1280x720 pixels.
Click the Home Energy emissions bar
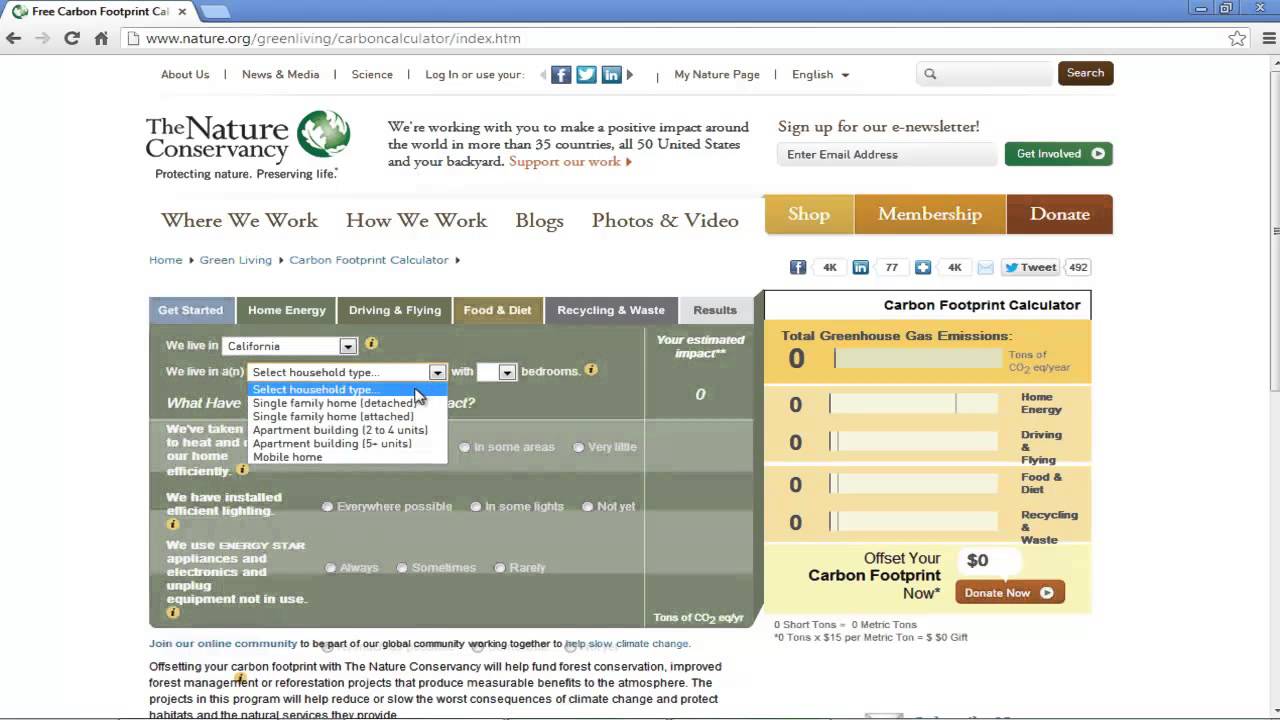[x=913, y=404]
